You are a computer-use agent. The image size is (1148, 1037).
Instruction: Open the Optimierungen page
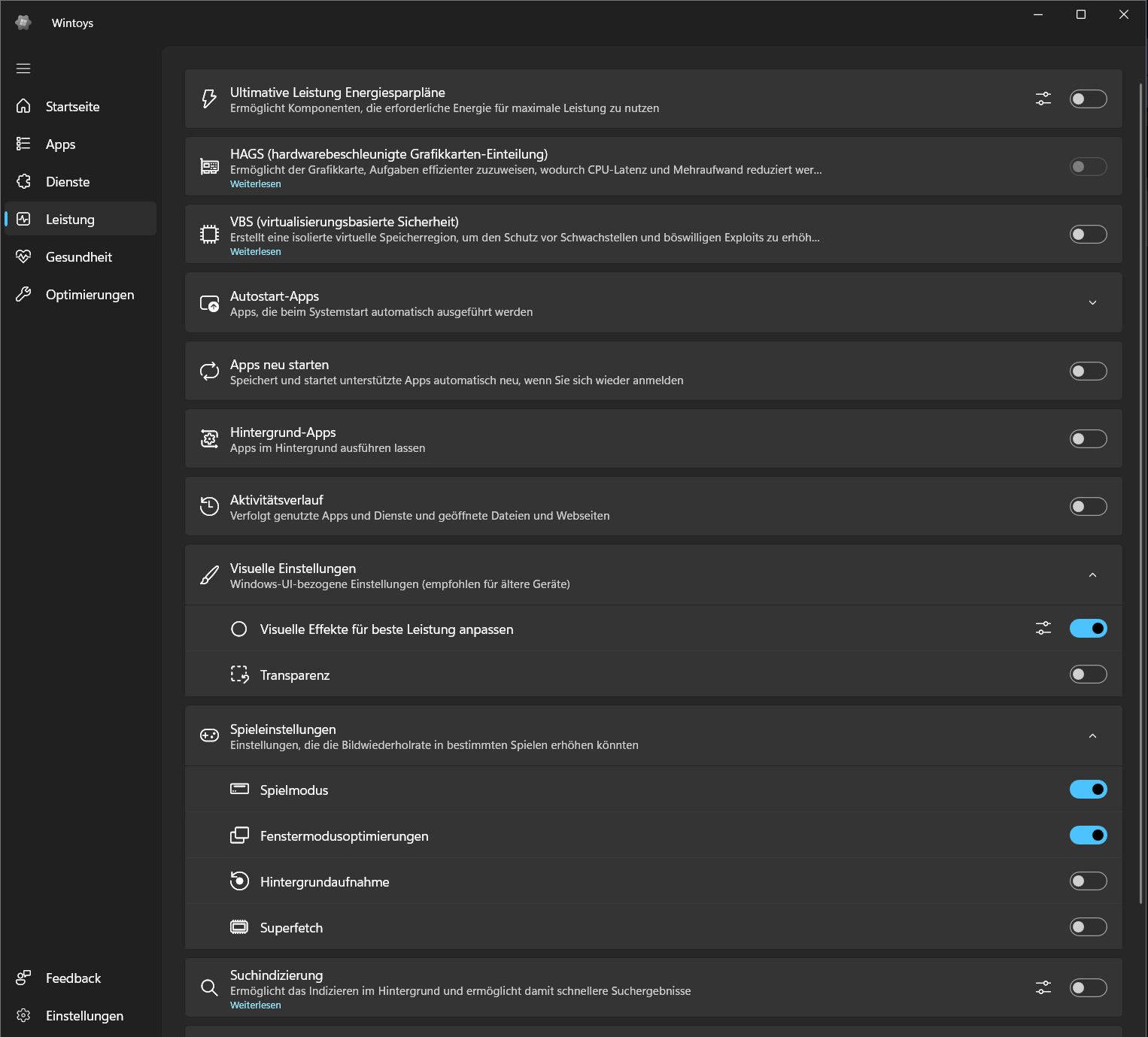[x=90, y=295]
